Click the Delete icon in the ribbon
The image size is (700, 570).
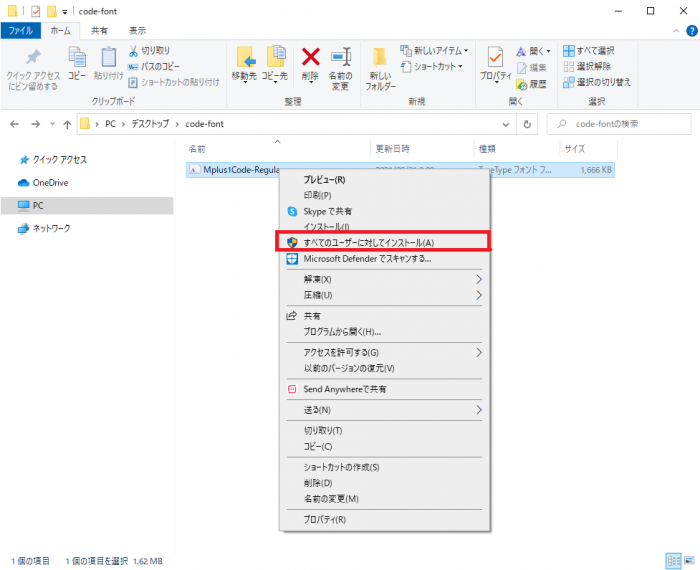(x=311, y=64)
